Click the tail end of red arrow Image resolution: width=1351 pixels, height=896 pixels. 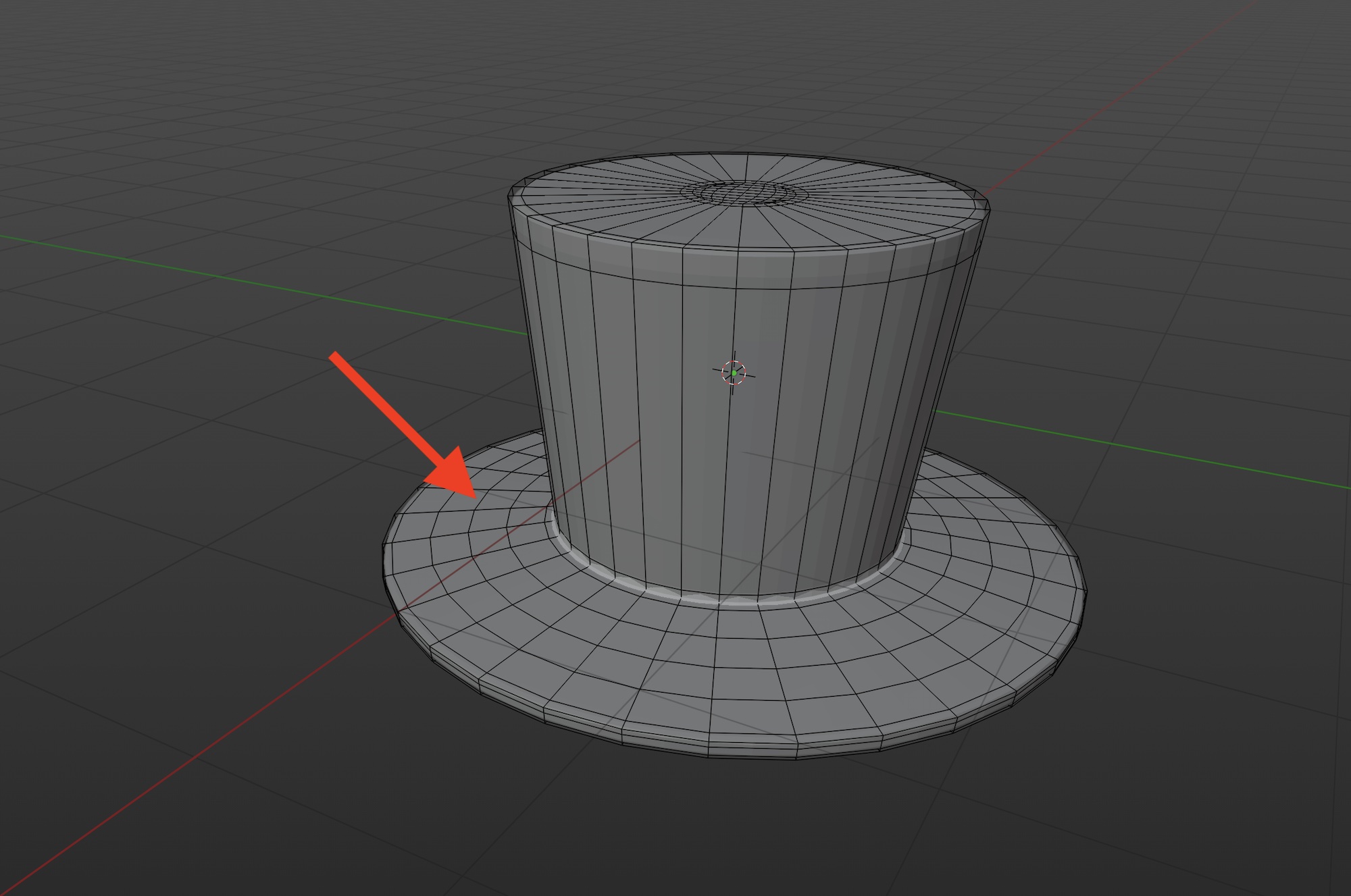333,355
